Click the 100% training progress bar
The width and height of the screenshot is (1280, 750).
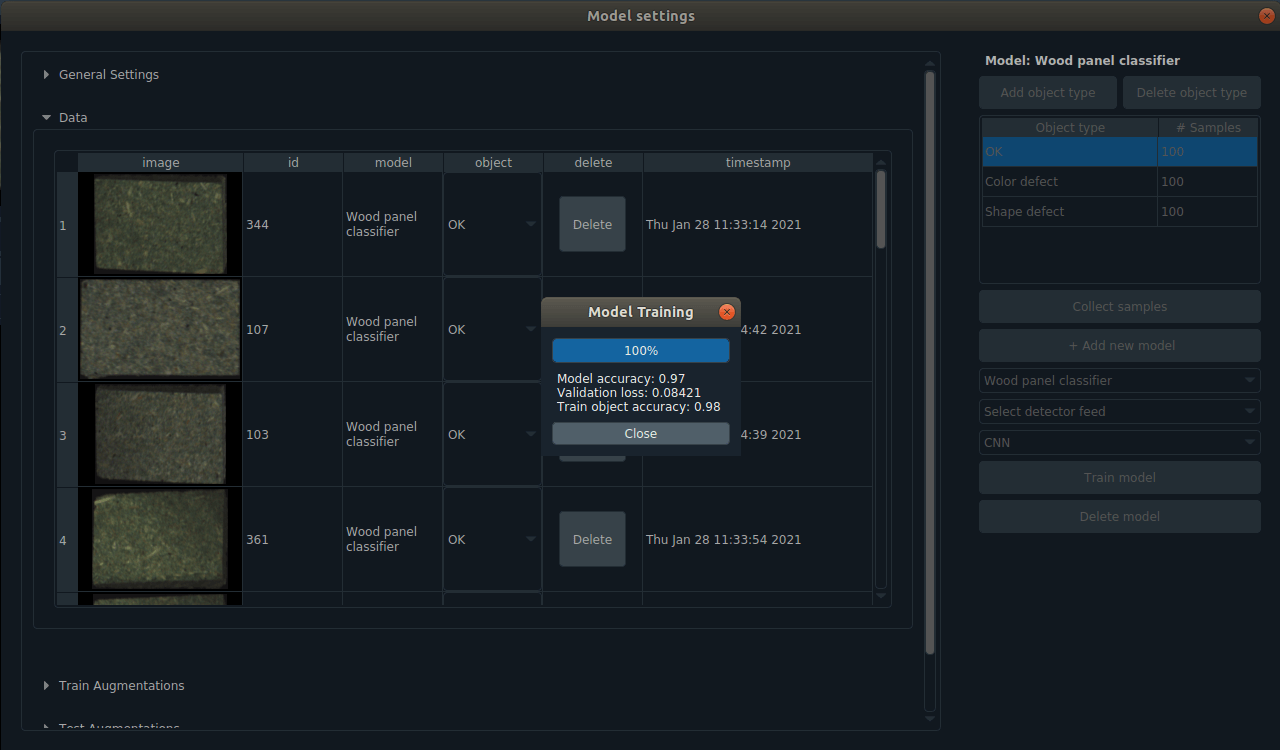click(x=640, y=351)
